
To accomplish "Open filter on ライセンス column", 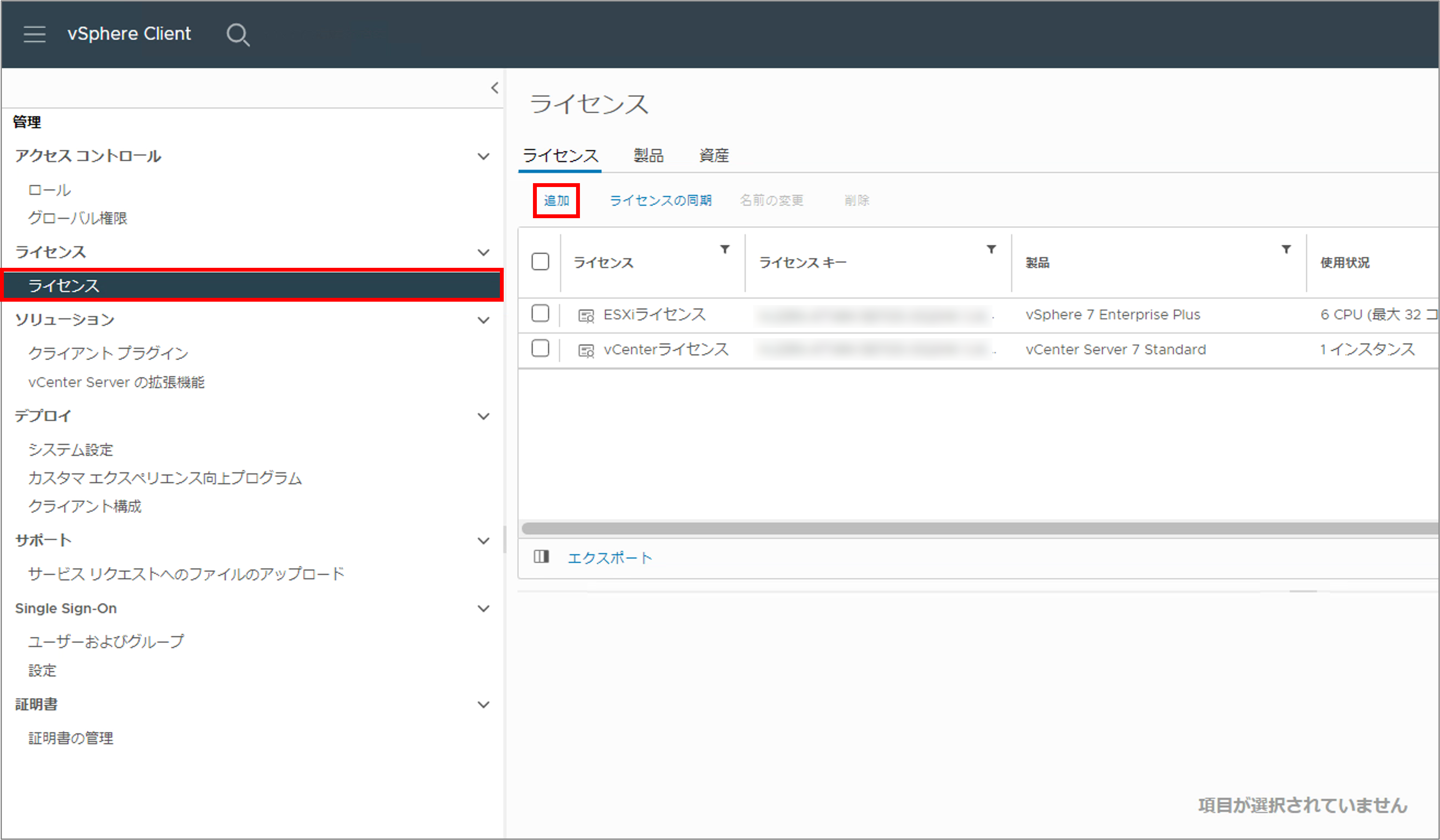I will (725, 249).
